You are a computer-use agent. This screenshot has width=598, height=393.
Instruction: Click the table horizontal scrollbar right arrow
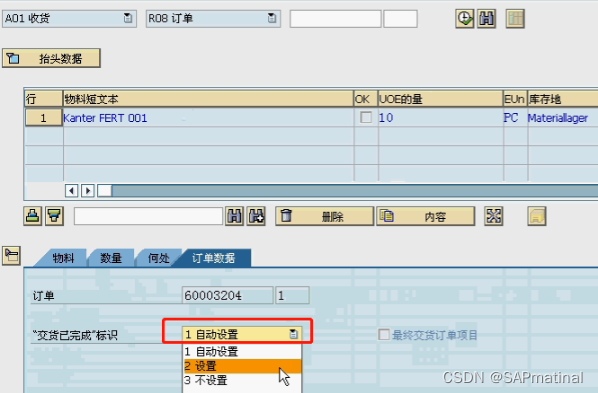point(88,190)
